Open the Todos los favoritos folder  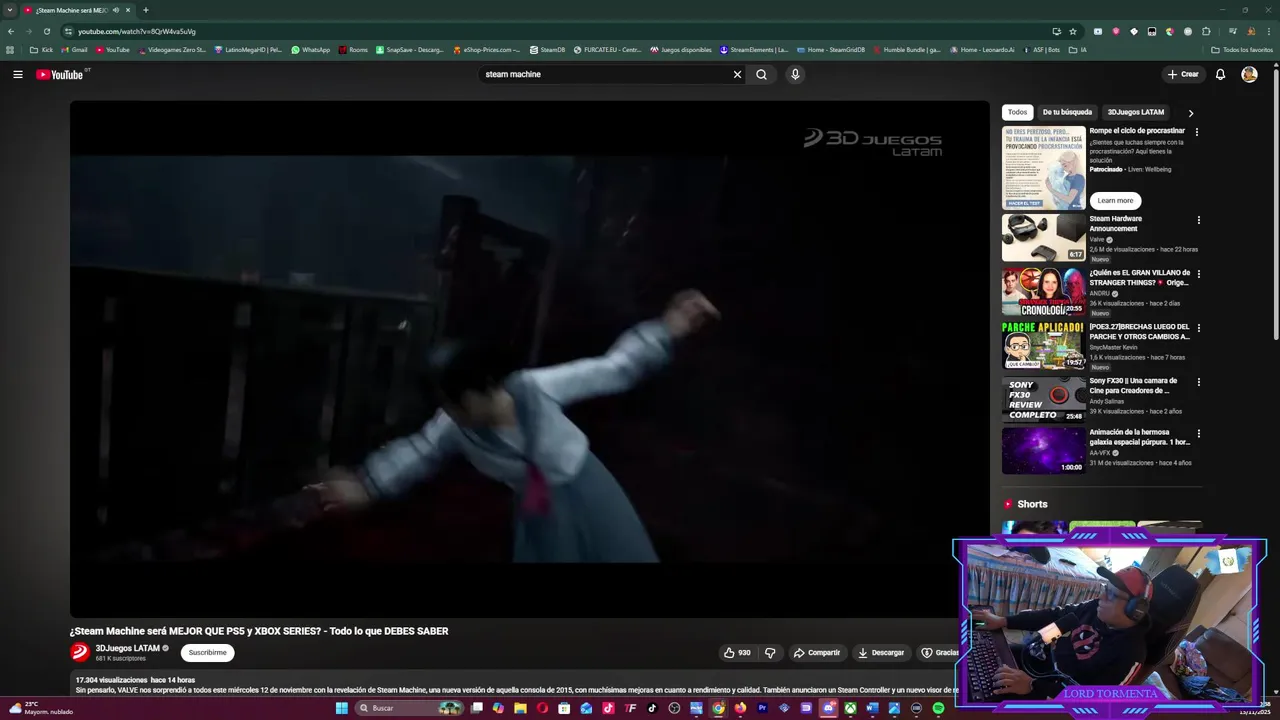(x=1241, y=50)
